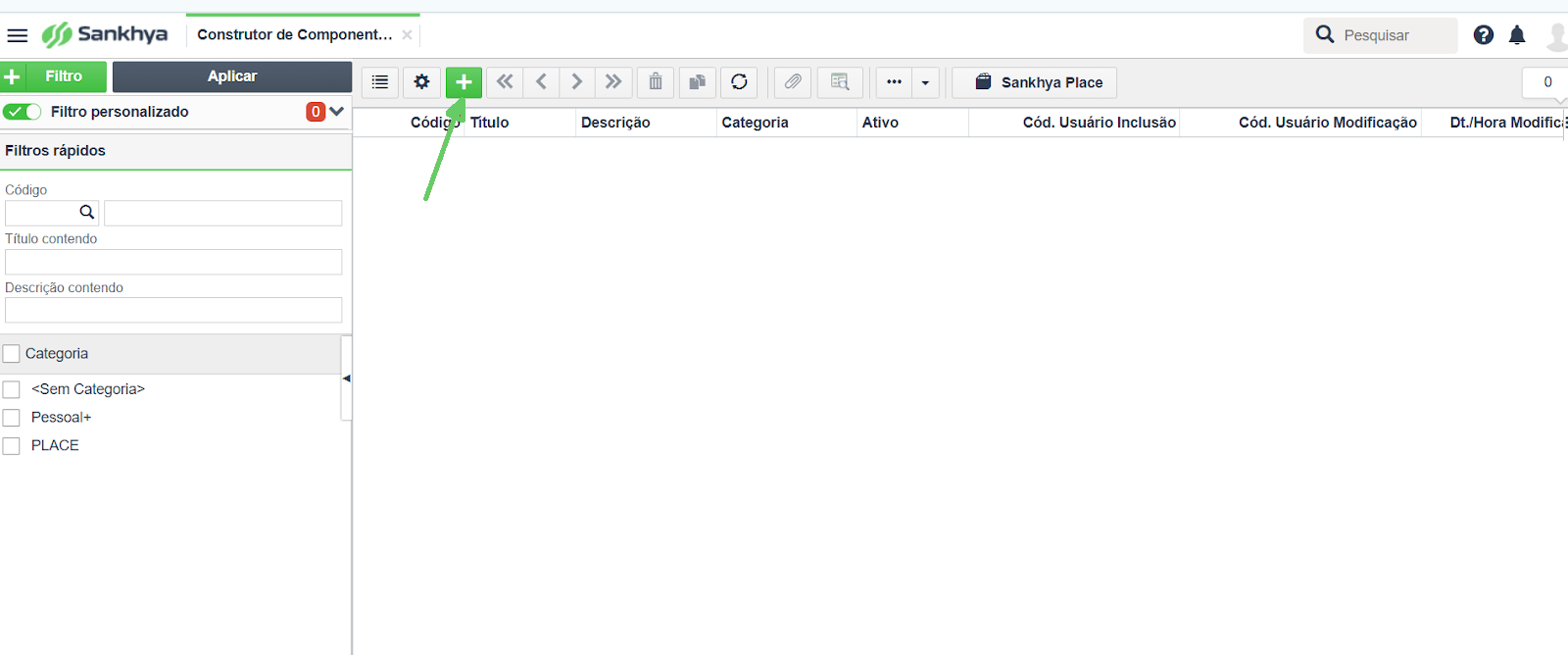The image size is (1568, 655).
Task: Click the Pesquisar search field
Action: click(1381, 35)
